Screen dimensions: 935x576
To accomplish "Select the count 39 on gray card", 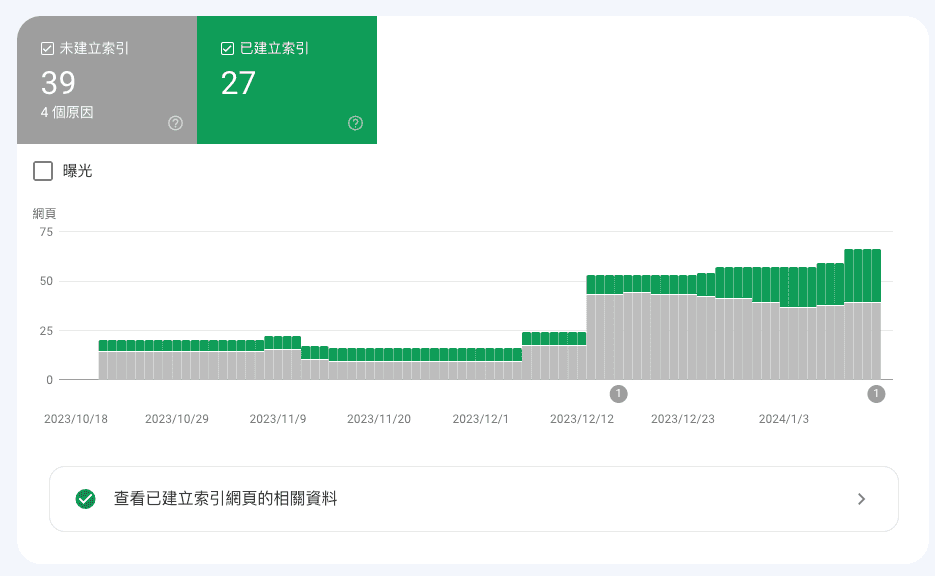I will pos(58,83).
